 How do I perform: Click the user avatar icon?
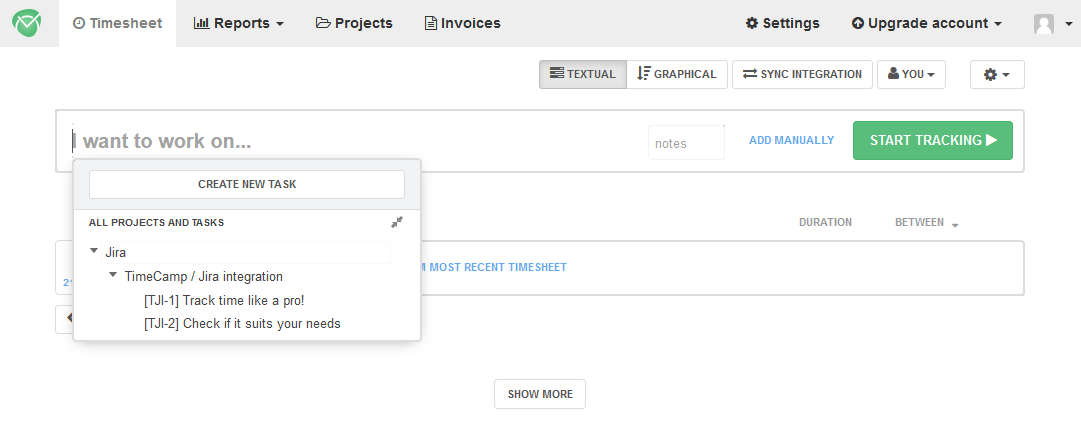click(1044, 24)
